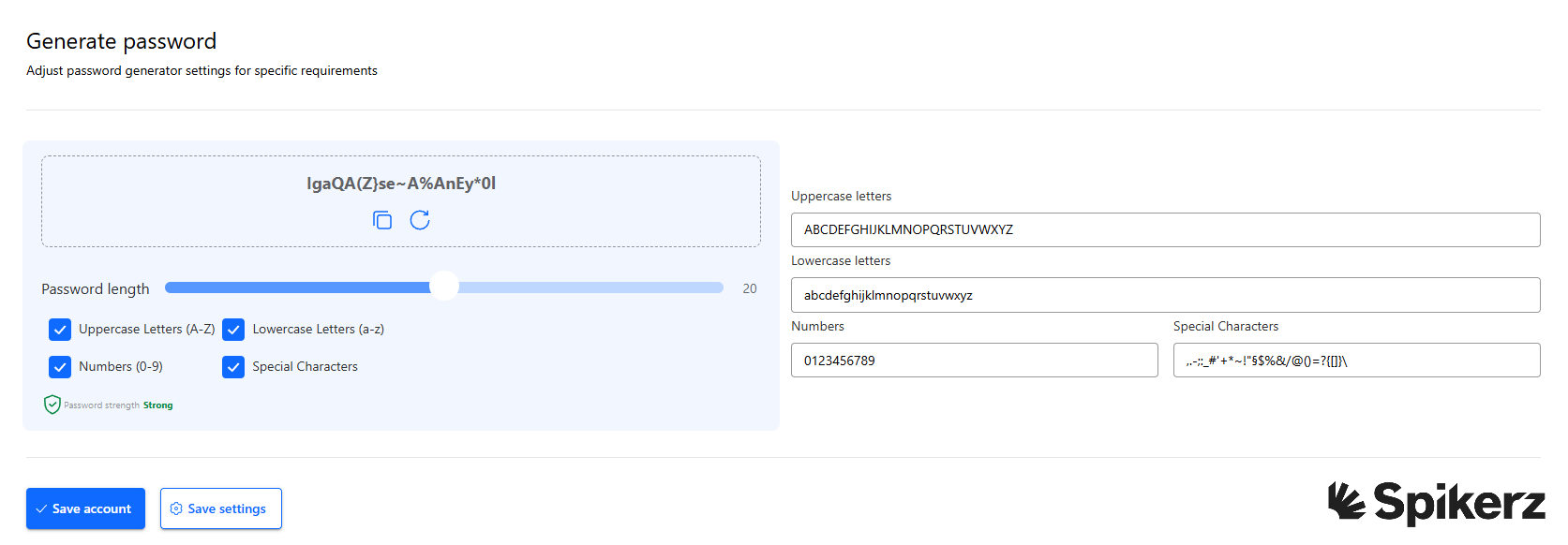
Task: Regenerate the password with refresh icon
Action: click(420, 220)
